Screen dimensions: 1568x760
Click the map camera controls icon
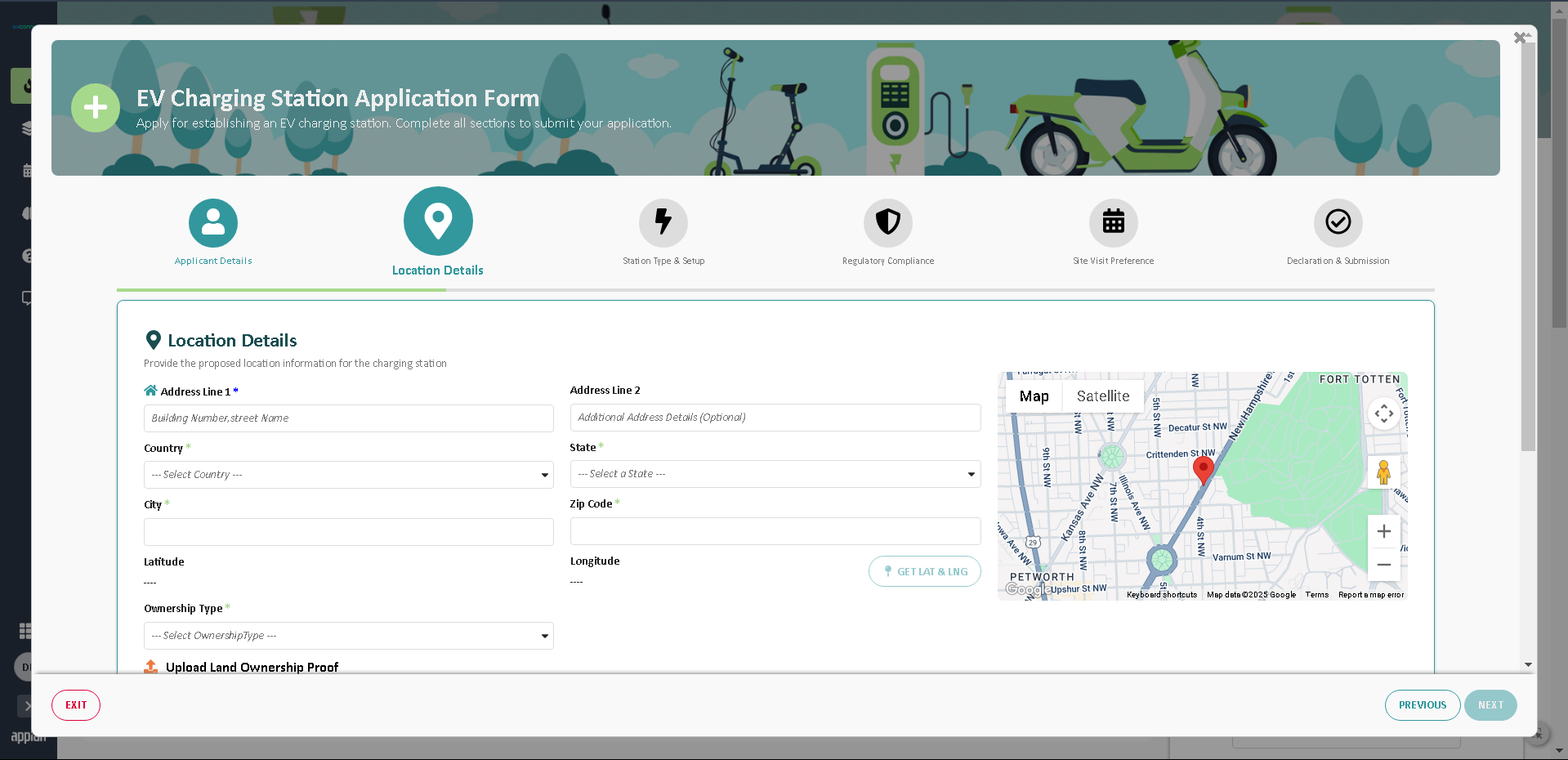click(x=1383, y=414)
